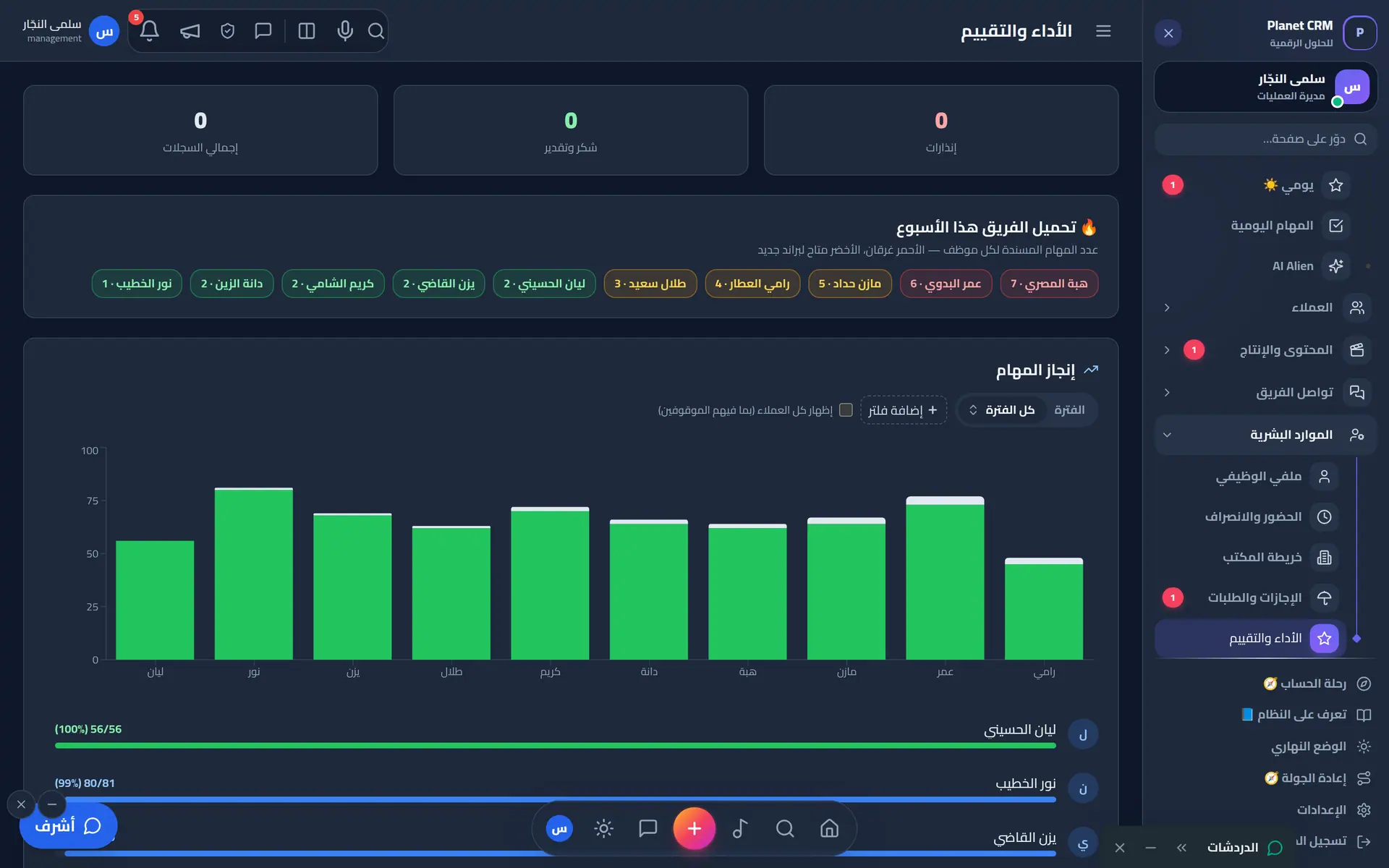Viewport: 1389px width, 868px height.
Task: Open the notifications bell
Action: point(149,30)
